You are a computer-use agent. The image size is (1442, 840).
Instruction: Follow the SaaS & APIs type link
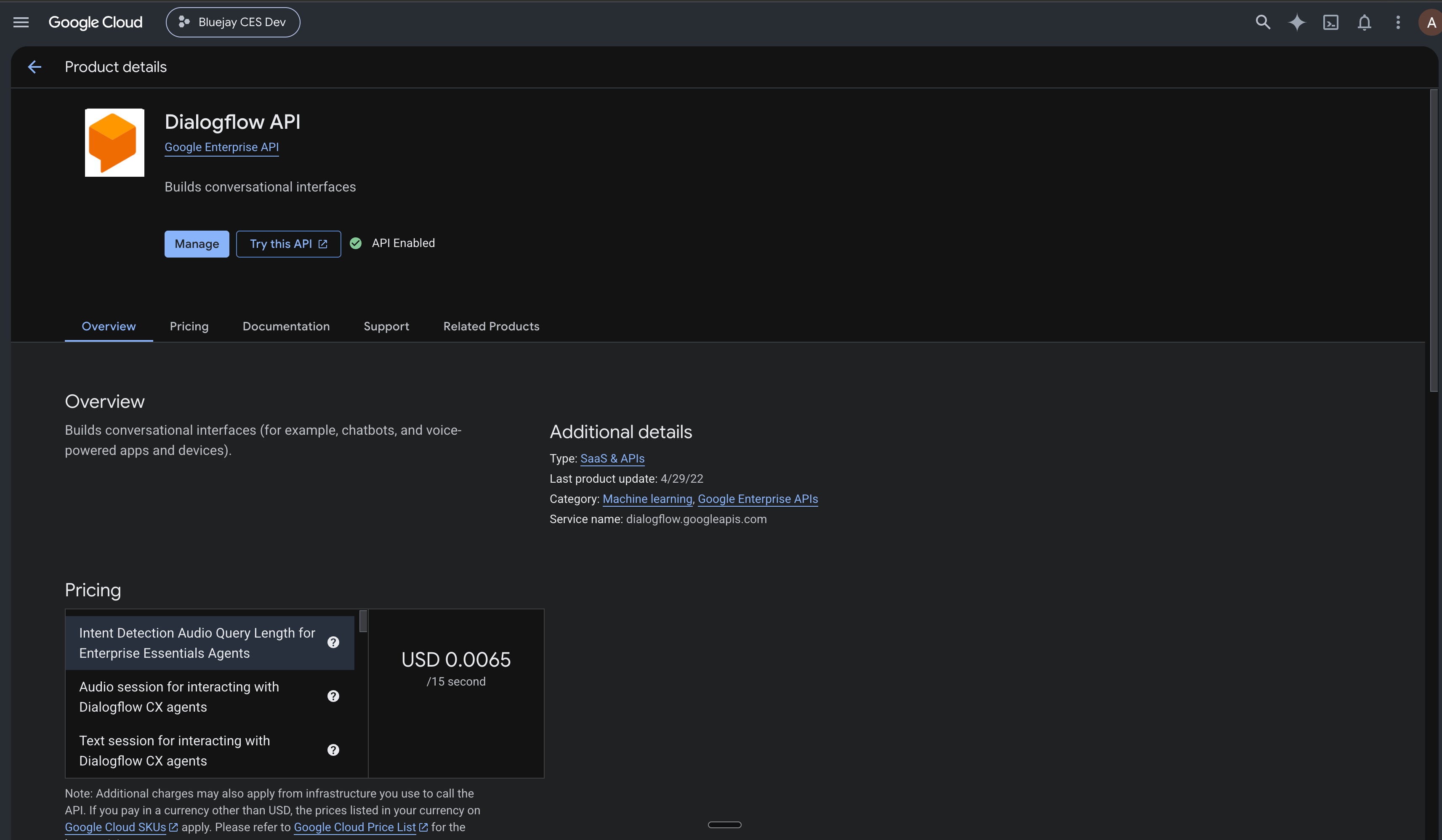pyautogui.click(x=612, y=458)
